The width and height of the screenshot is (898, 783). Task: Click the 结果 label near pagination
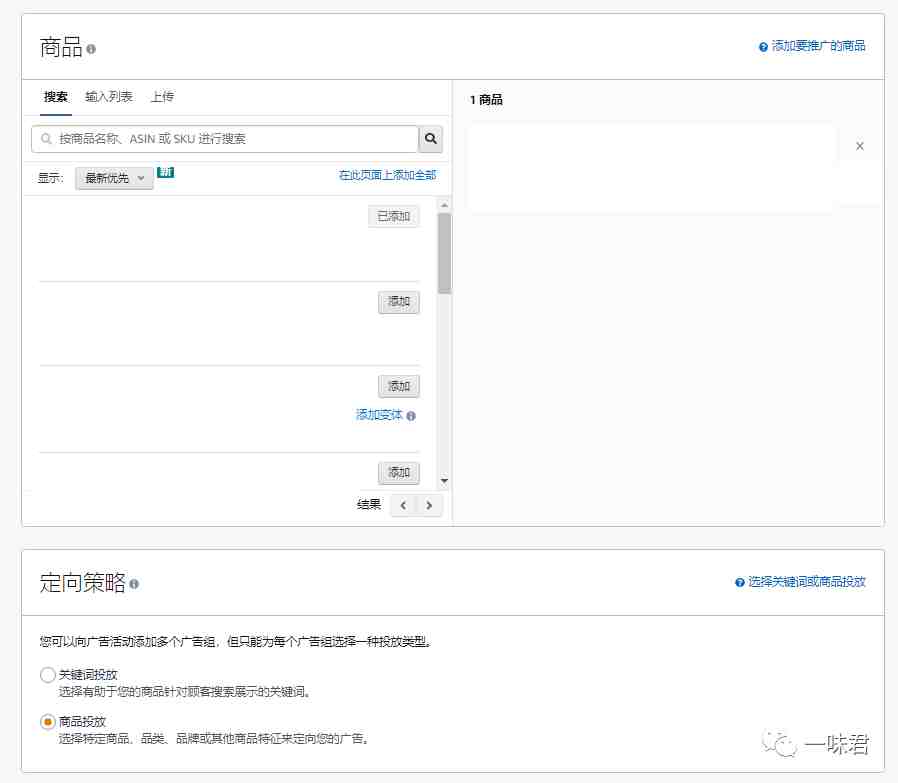[368, 504]
